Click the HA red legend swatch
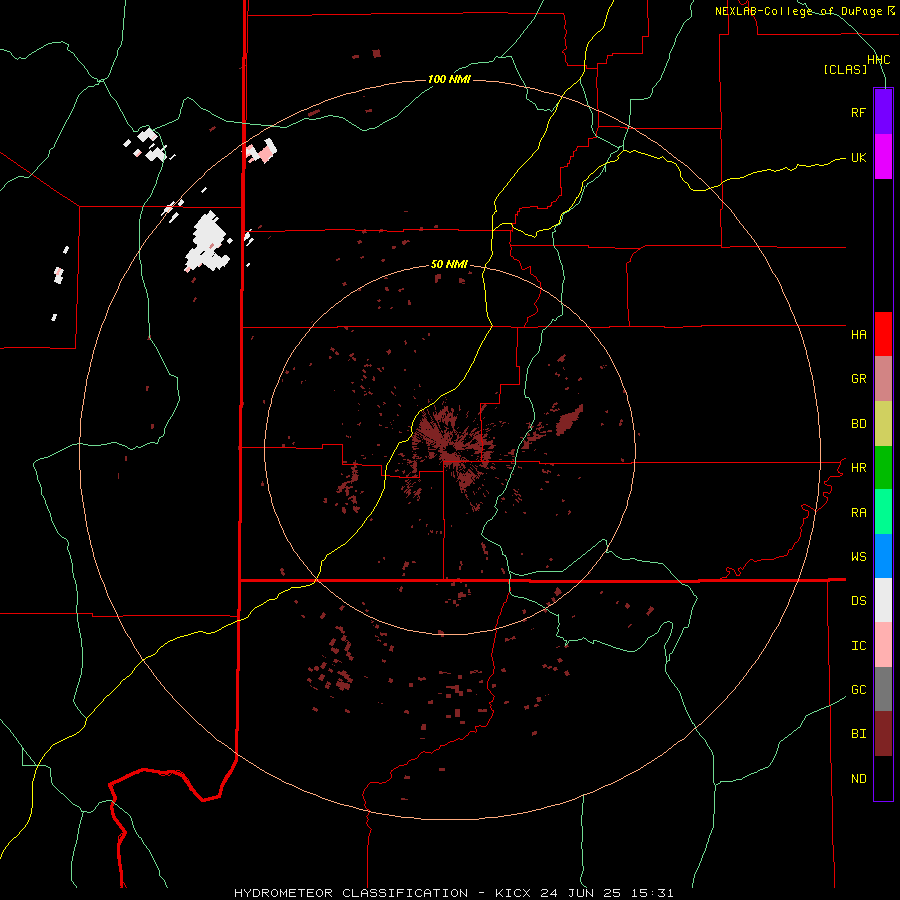Screen dimensions: 900x900 pyautogui.click(x=883, y=334)
